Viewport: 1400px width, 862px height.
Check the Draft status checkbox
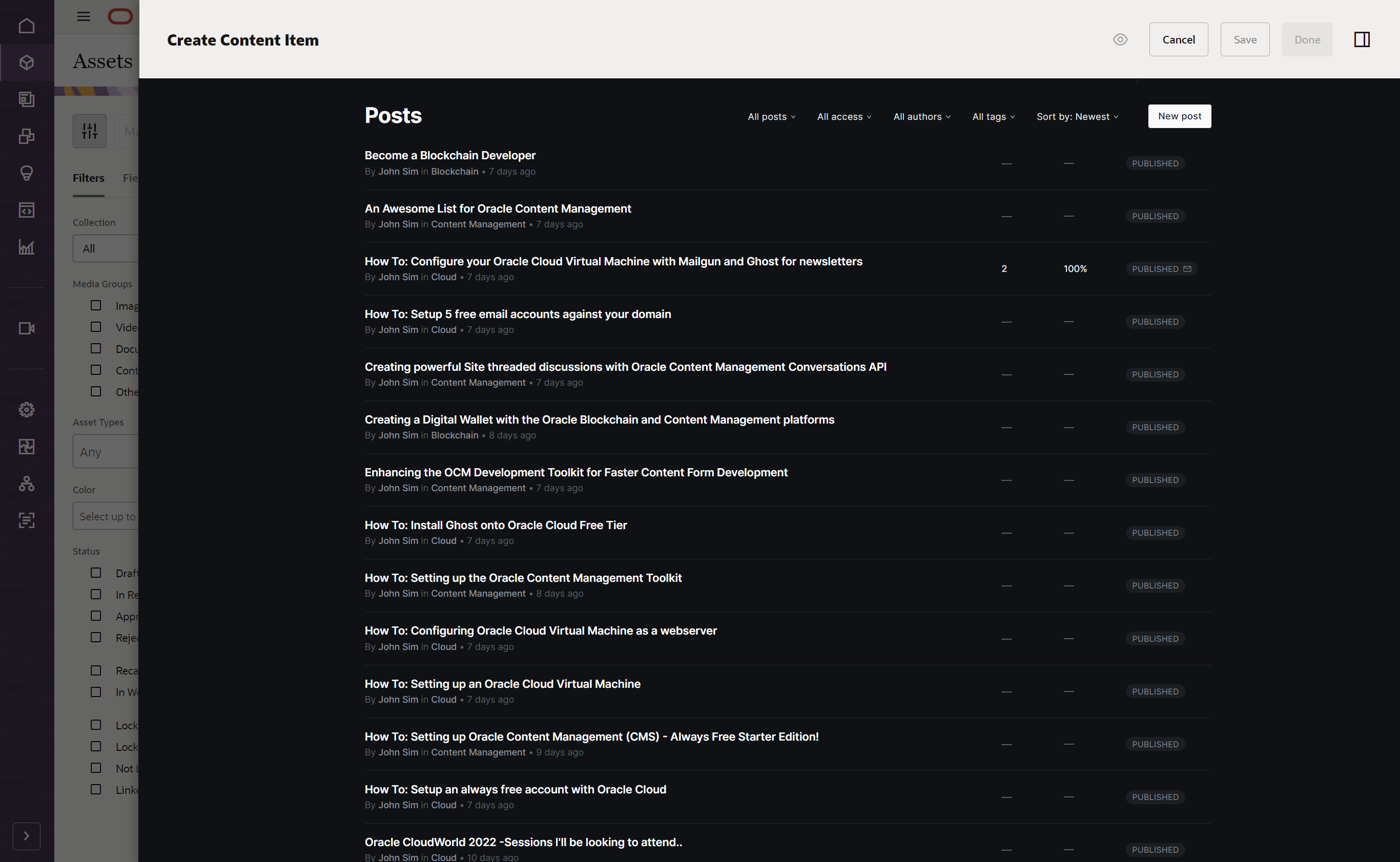click(x=96, y=573)
